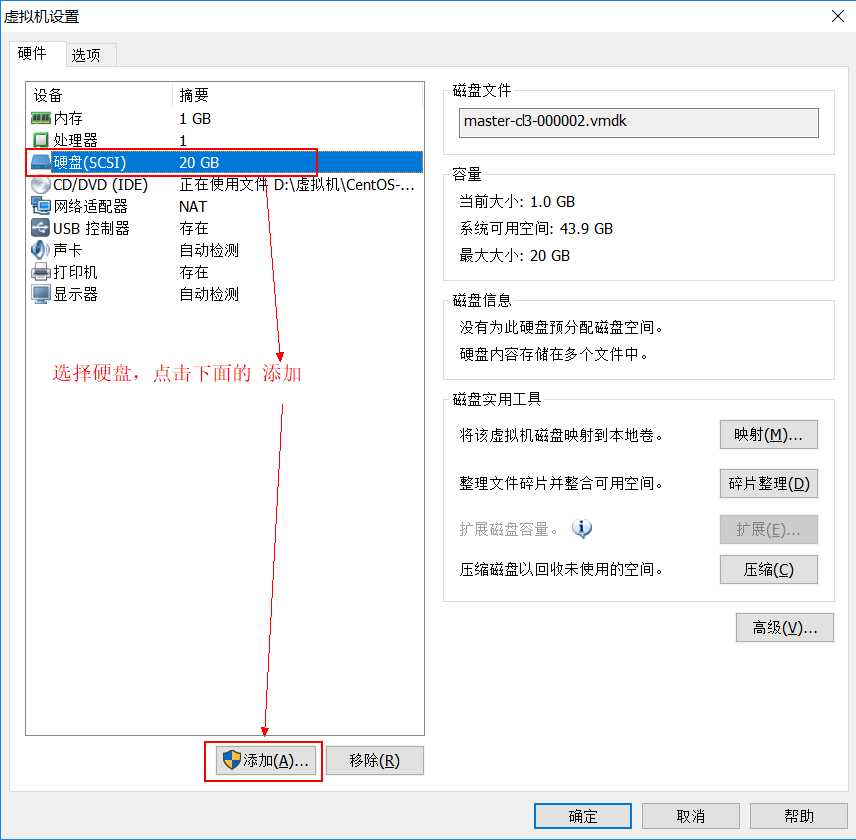Click 移除(R) to remove the device

[x=375, y=760]
